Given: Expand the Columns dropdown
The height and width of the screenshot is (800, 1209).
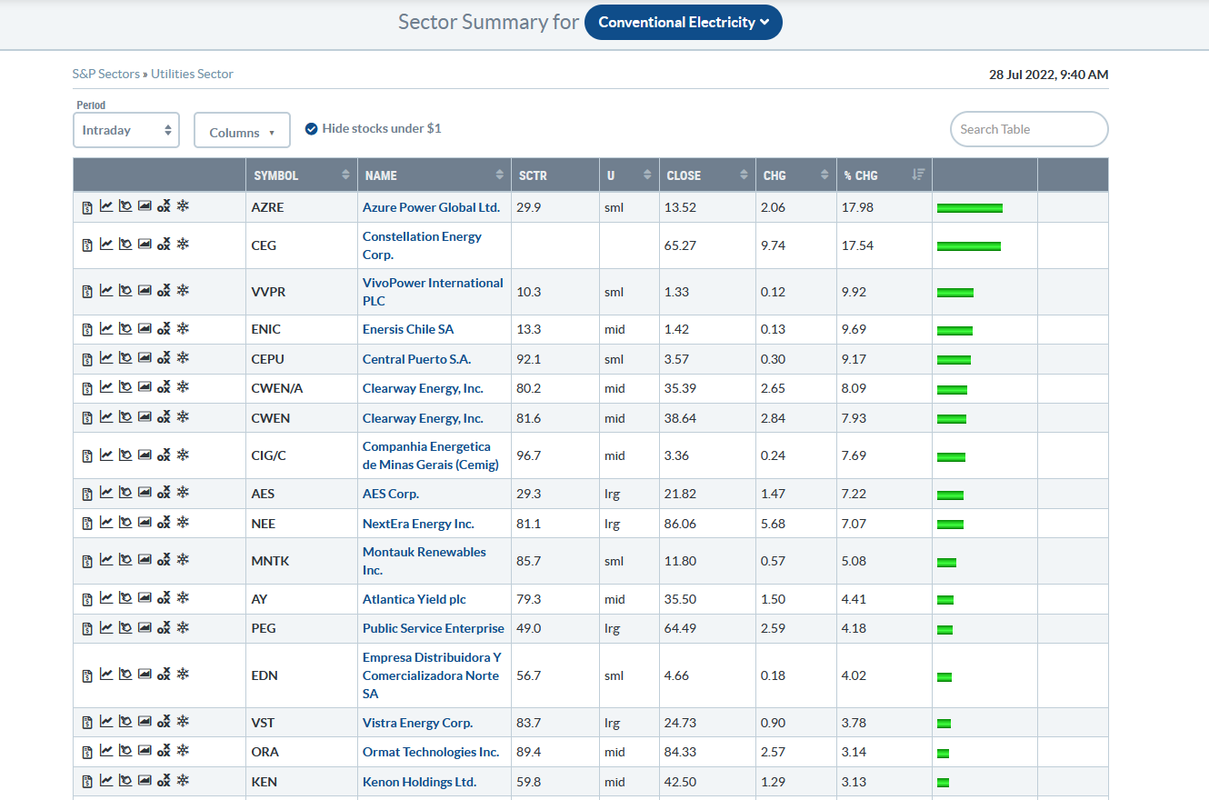Looking at the screenshot, I should [242, 131].
